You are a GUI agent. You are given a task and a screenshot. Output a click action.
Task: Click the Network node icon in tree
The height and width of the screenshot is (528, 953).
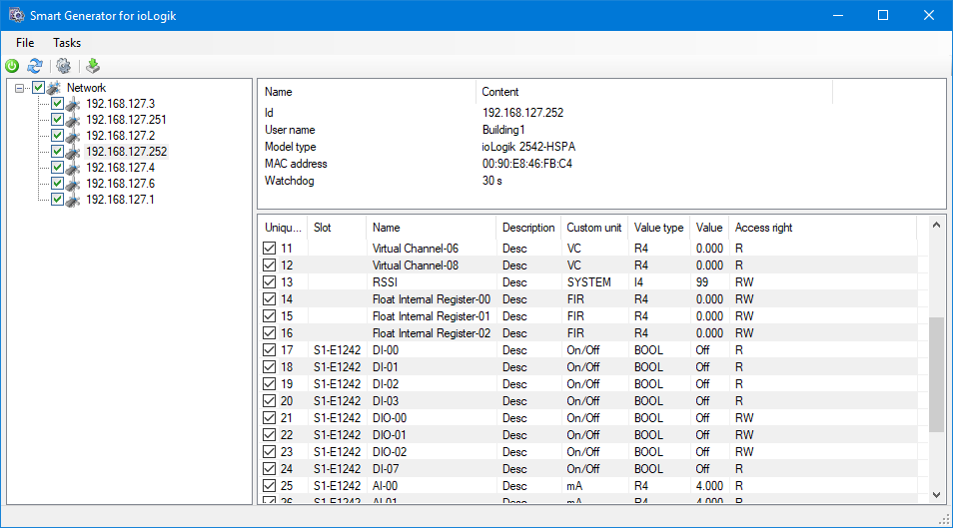(x=55, y=88)
